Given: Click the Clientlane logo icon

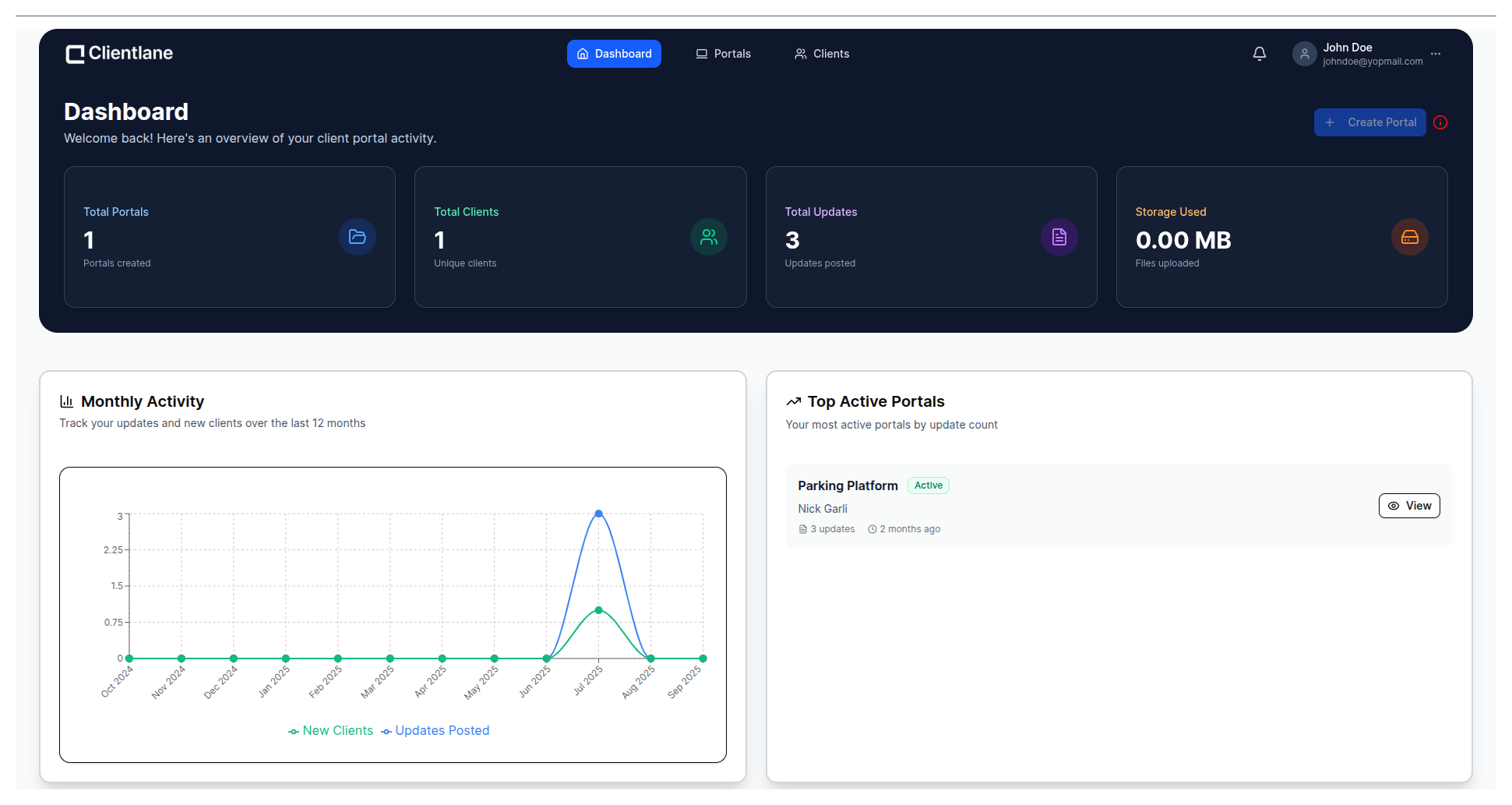Looking at the screenshot, I should (x=75, y=53).
